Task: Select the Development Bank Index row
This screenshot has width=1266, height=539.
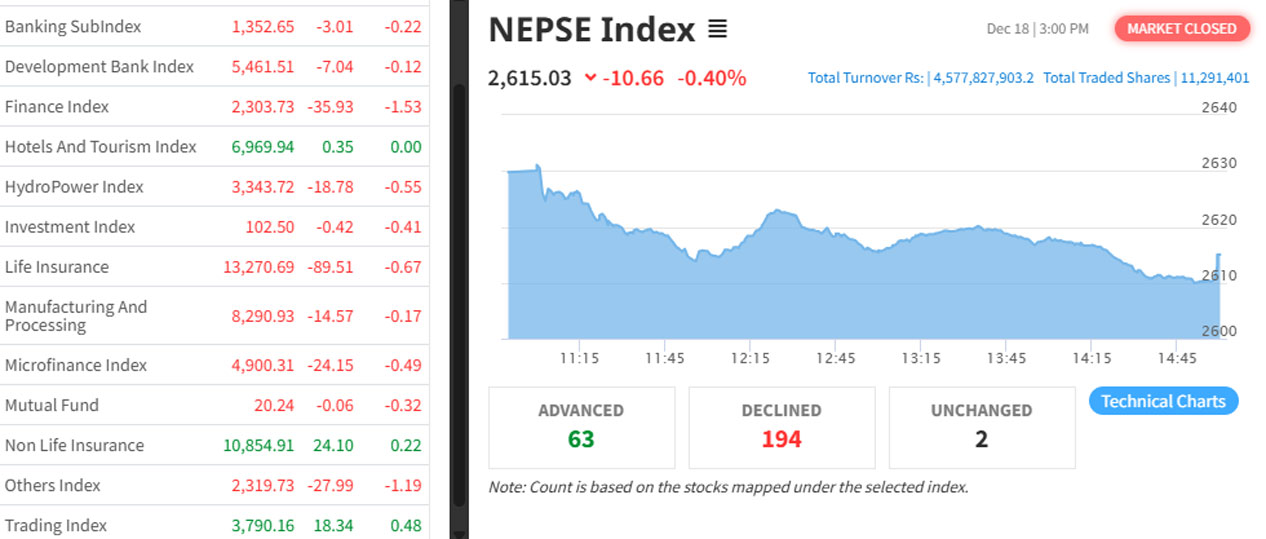Action: [99, 67]
